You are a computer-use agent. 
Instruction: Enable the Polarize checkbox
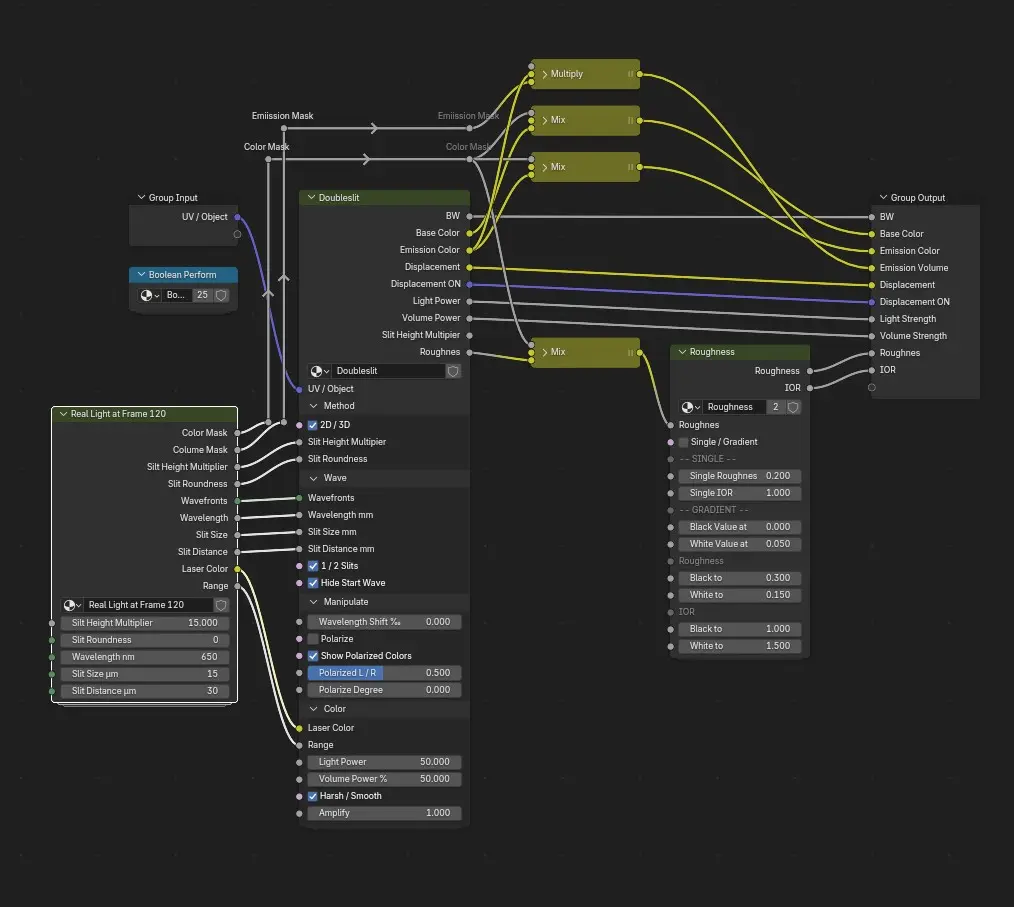click(313, 639)
